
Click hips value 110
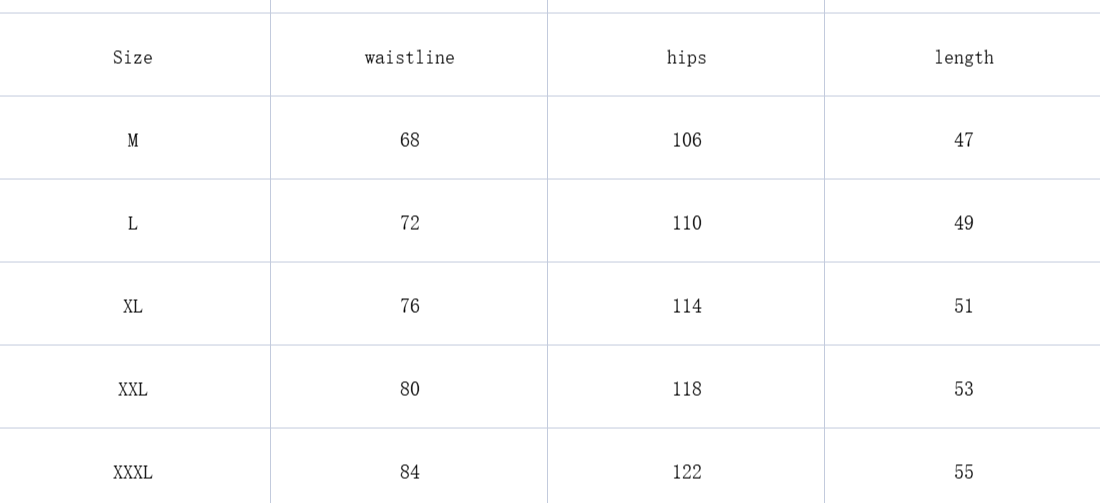(686, 223)
